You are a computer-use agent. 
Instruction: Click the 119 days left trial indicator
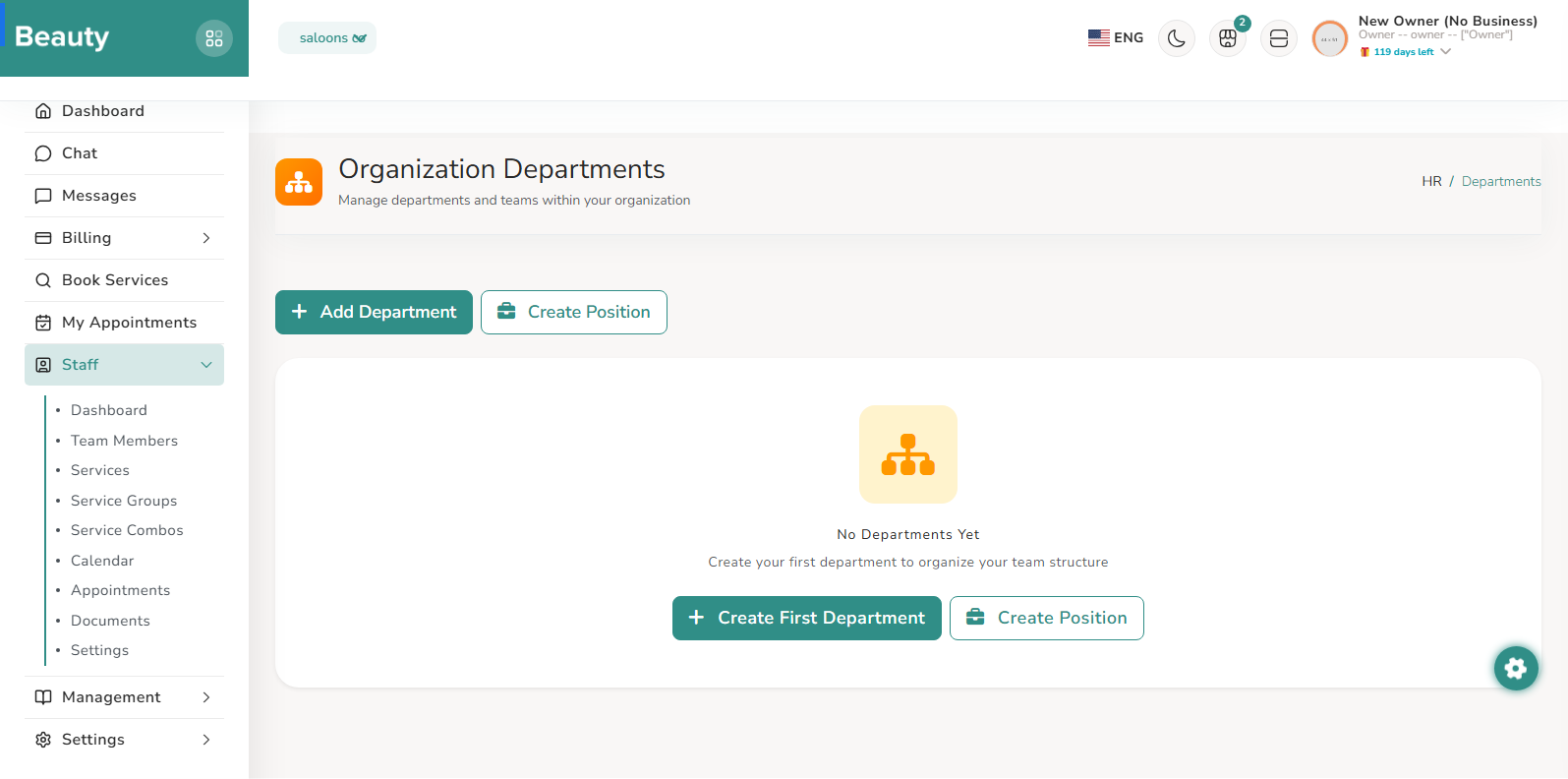(x=1404, y=52)
